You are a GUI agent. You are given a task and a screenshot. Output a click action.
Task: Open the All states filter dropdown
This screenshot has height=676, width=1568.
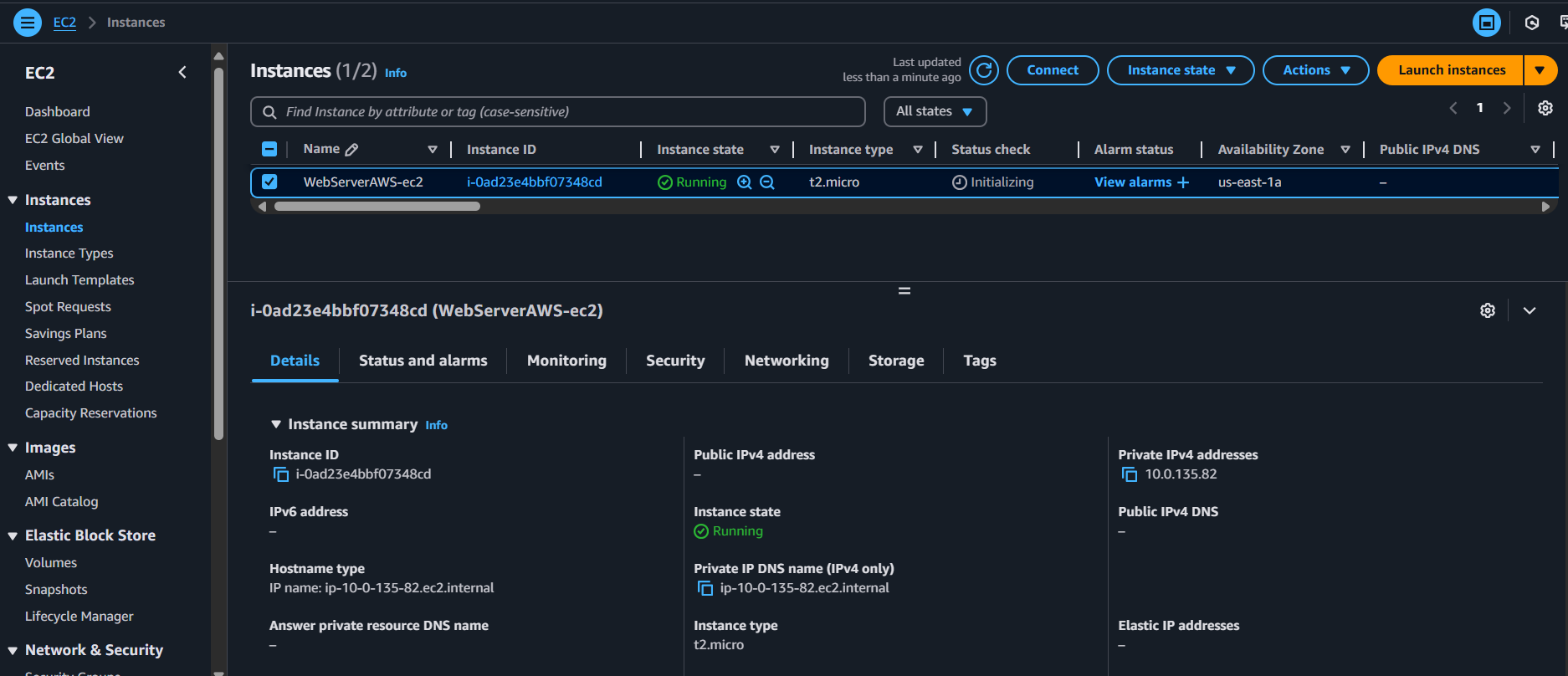(935, 111)
